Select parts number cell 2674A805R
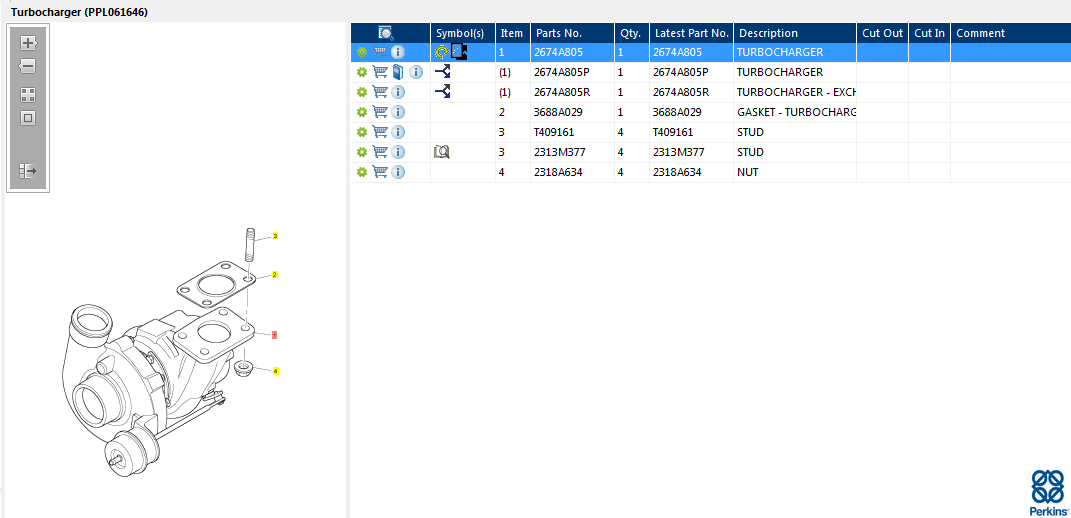 click(x=572, y=92)
